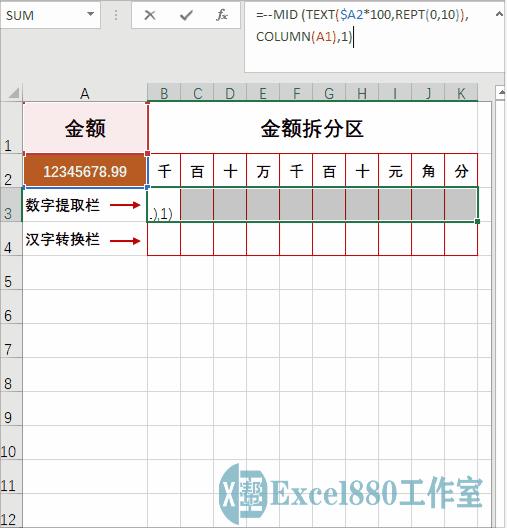Select column A header
The width and height of the screenshot is (507, 528).
[85, 93]
